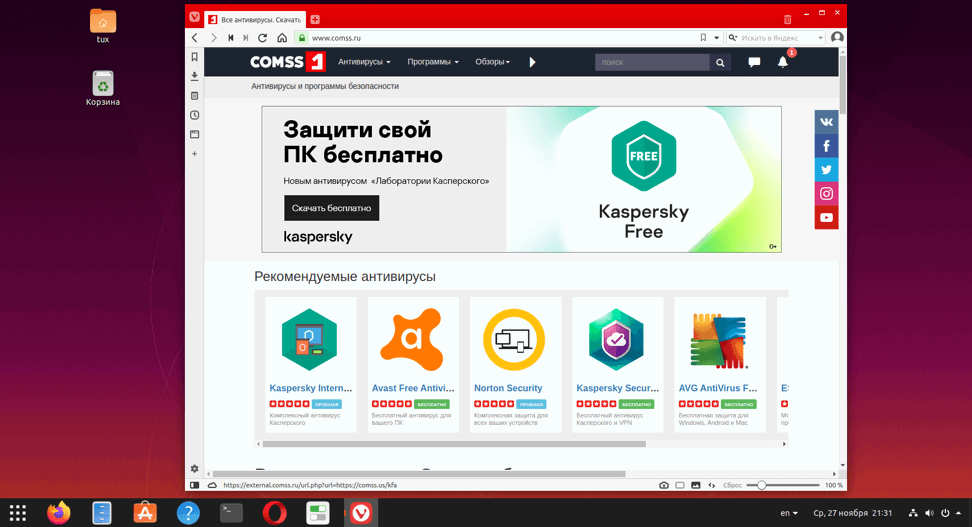
Task: Open the address bar history dropdown
Action: click(x=717, y=38)
